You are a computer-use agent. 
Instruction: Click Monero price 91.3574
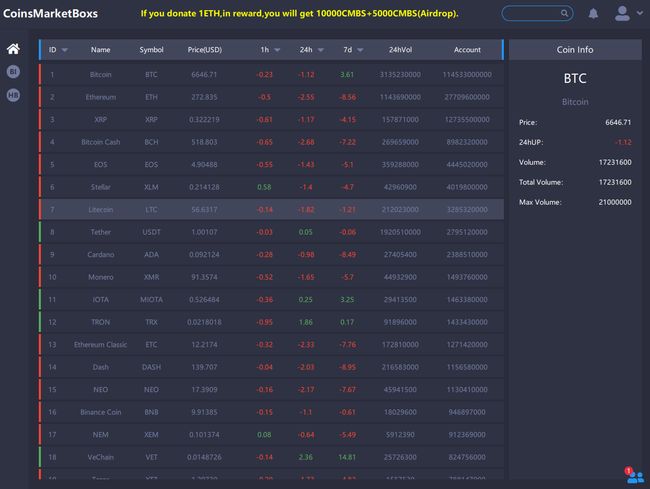[x=204, y=277]
